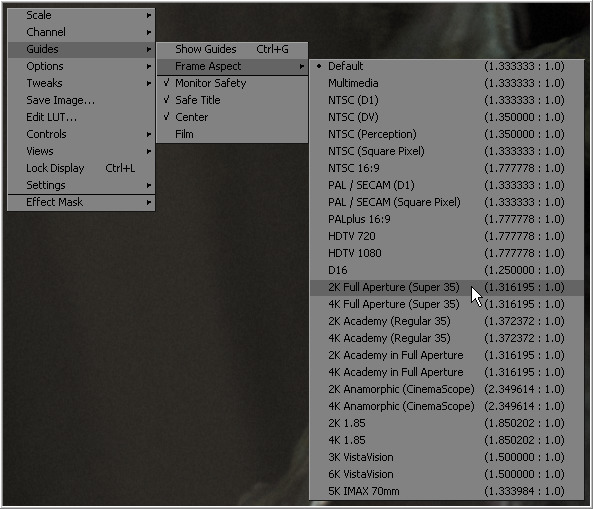Open the Views submenu

(x=81, y=151)
